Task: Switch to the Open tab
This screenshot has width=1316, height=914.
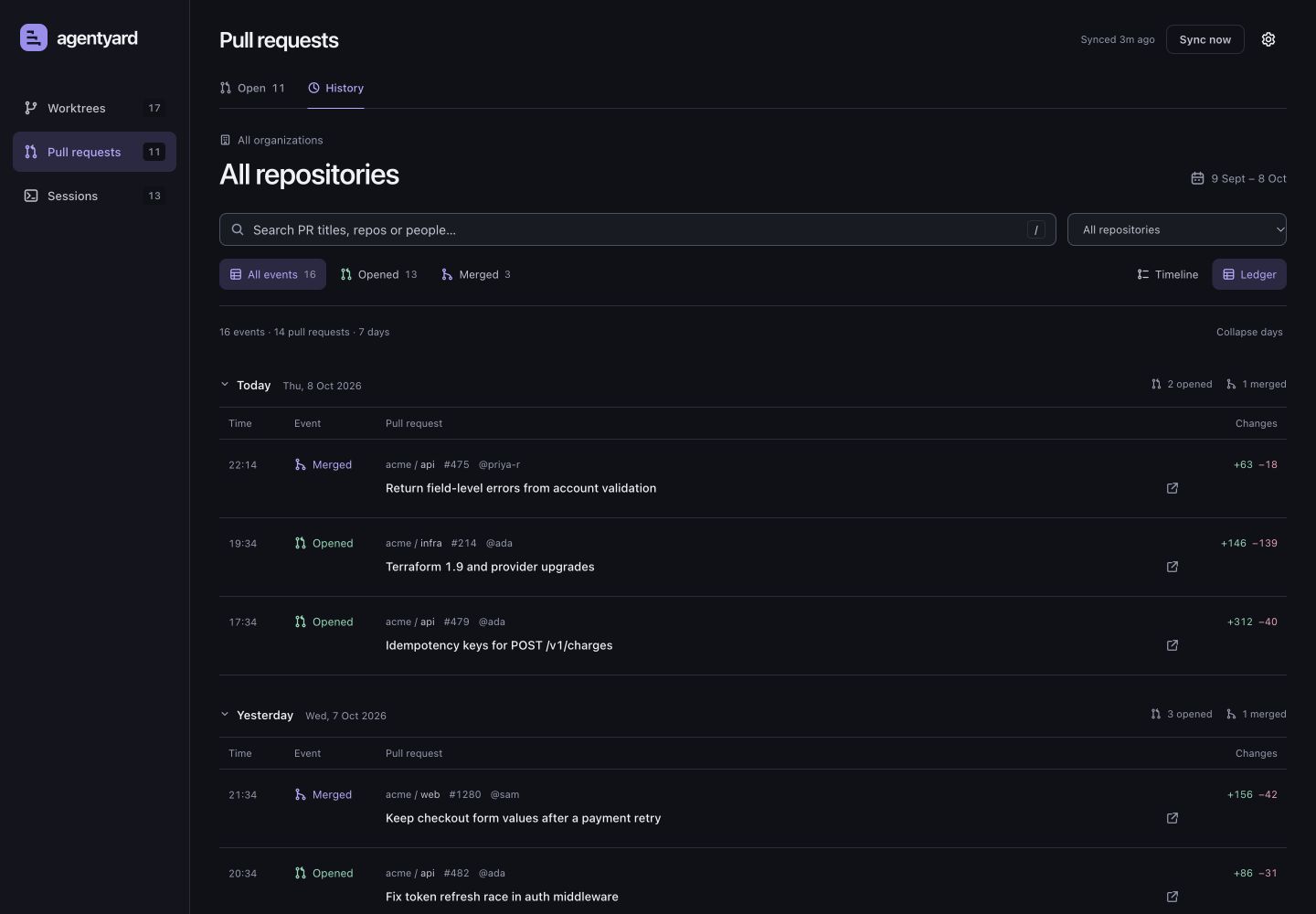Action: click(x=252, y=88)
